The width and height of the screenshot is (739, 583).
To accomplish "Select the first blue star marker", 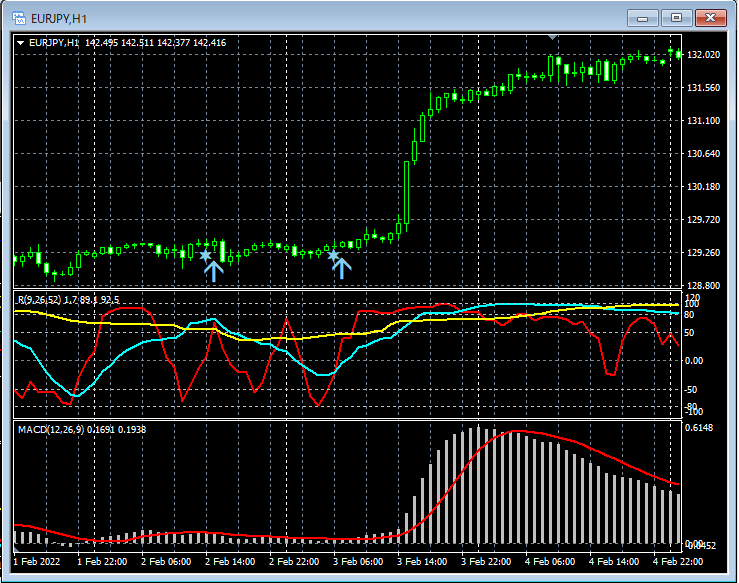I will coord(205,256).
